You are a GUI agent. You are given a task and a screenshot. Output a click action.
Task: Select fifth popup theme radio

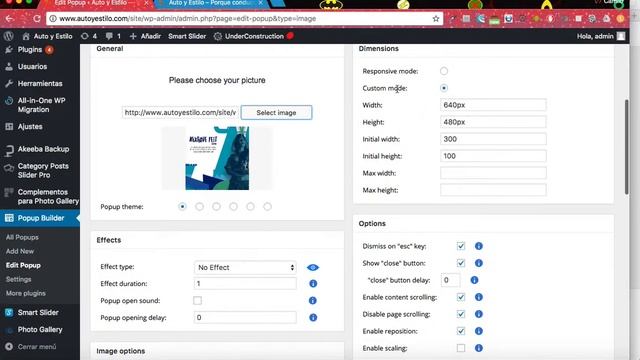pyautogui.click(x=251, y=207)
